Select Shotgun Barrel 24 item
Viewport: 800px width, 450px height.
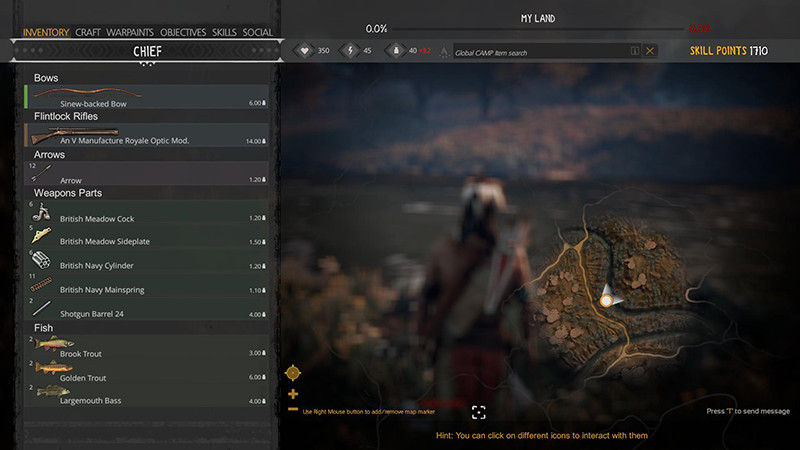coord(147,309)
